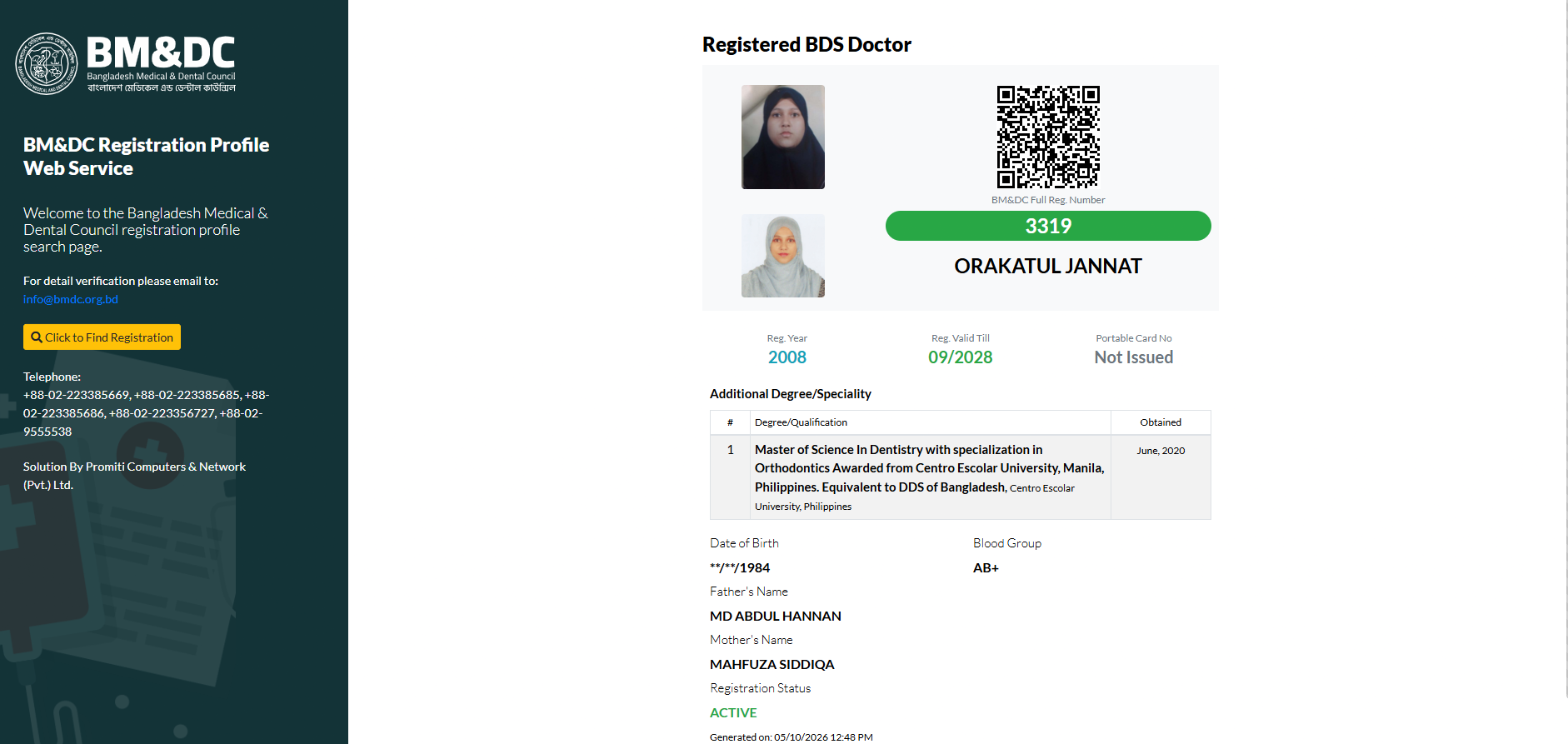The width and height of the screenshot is (1568, 744).
Task: Click the QR code image
Action: 1048,137
